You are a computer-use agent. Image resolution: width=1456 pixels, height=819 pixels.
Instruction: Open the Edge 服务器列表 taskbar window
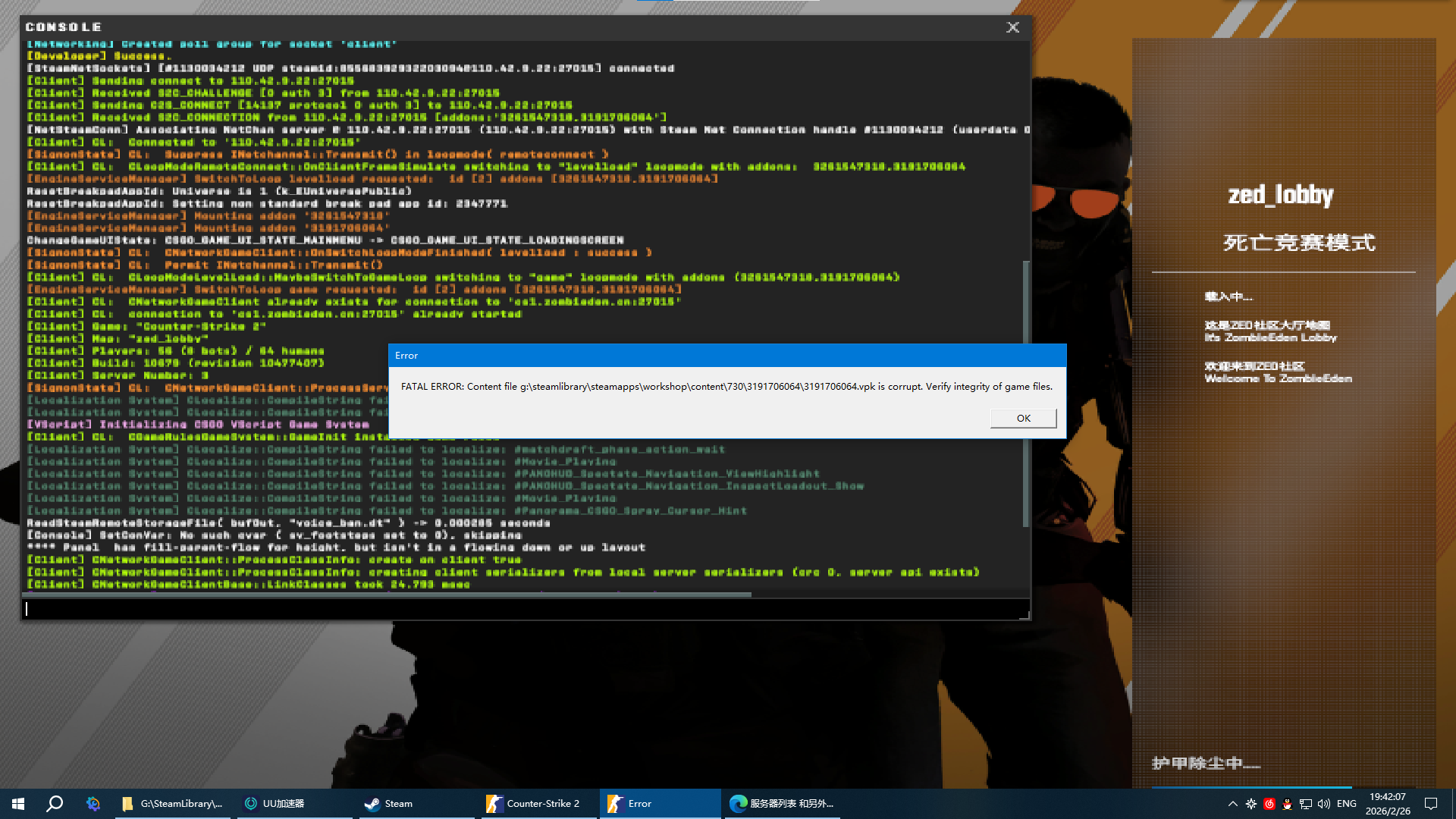[x=781, y=804]
